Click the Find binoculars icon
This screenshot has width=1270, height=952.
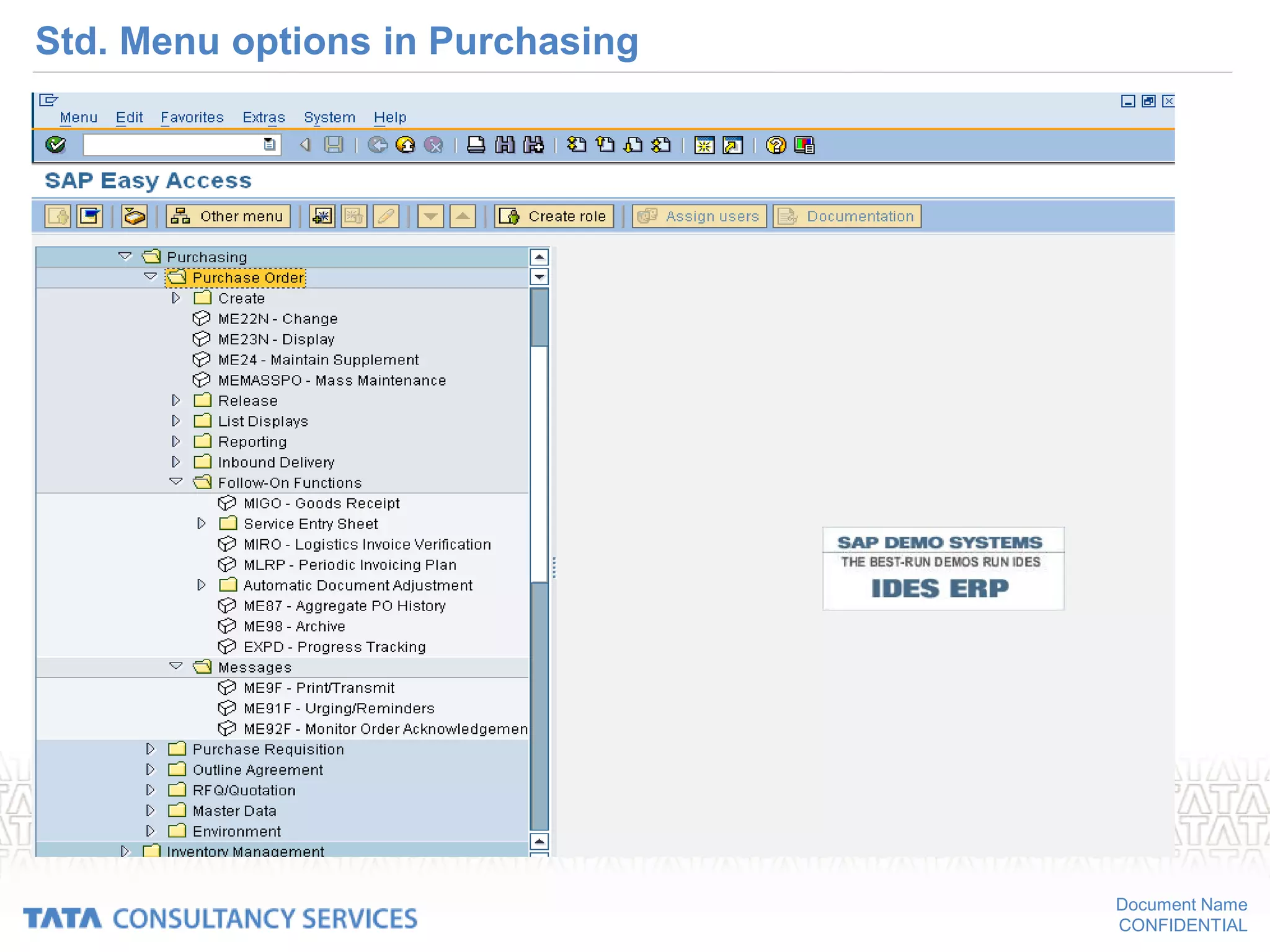point(505,145)
